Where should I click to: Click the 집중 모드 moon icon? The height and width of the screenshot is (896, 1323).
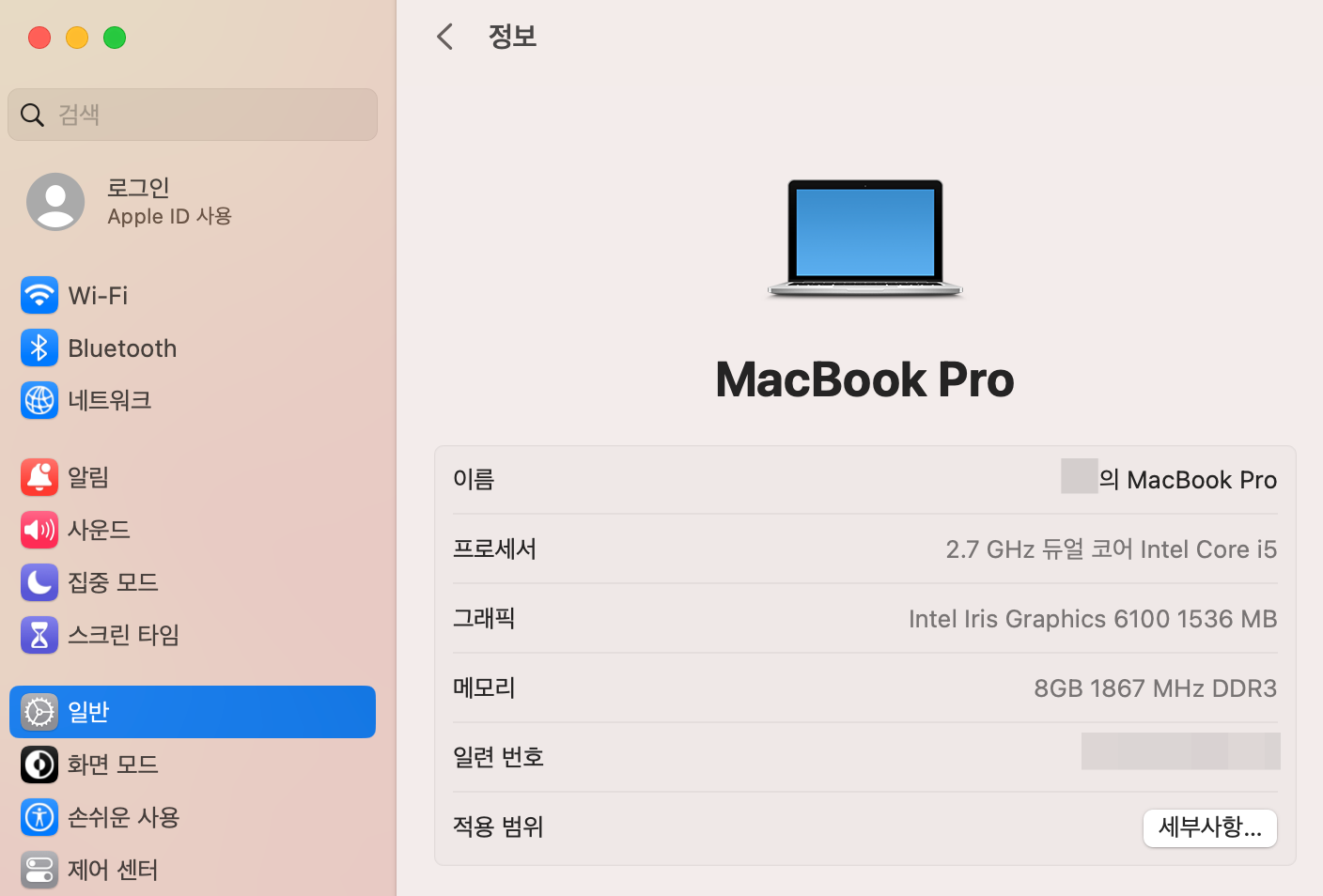(39, 582)
